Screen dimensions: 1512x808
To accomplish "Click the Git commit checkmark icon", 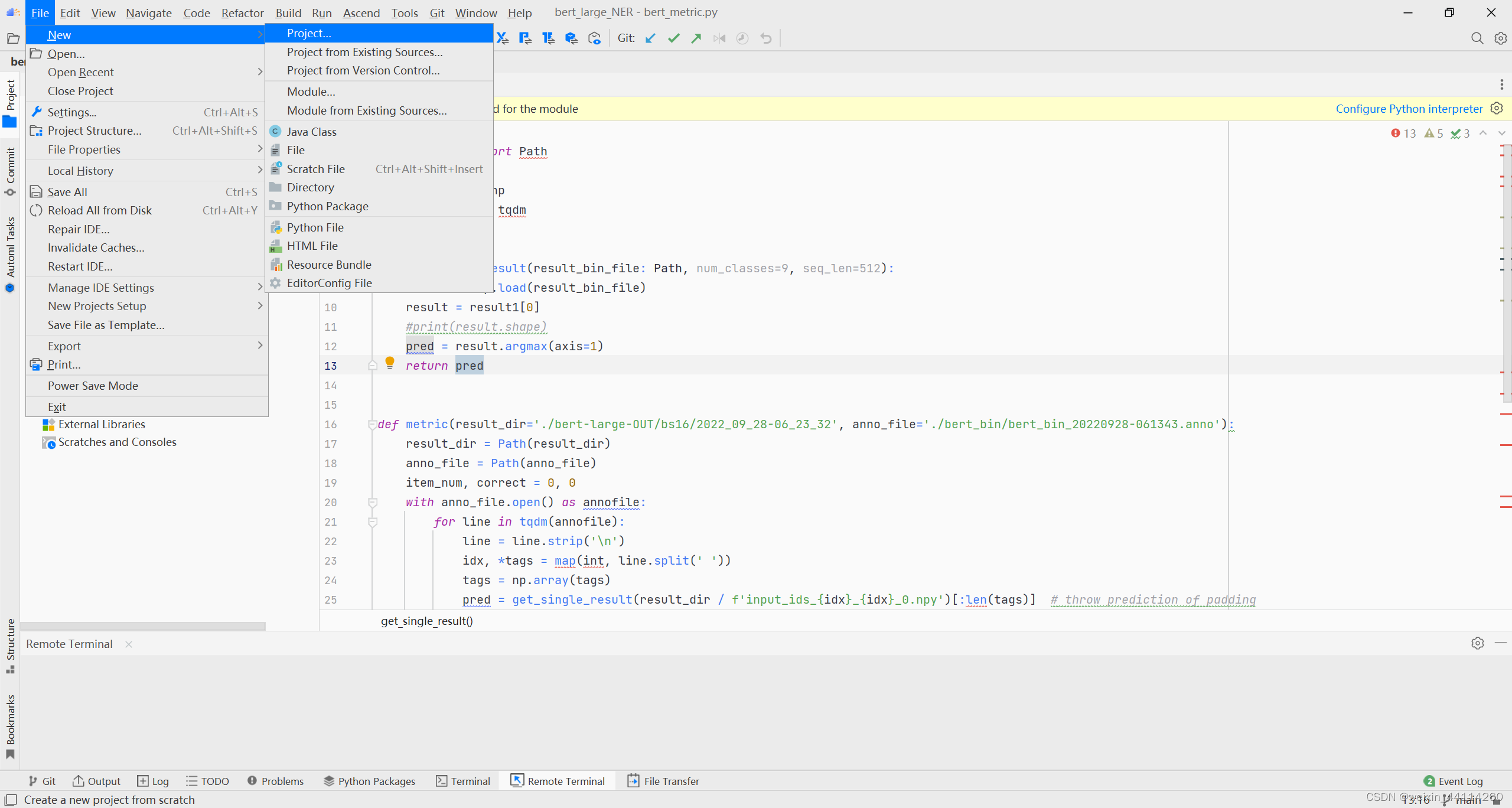I will [673, 38].
